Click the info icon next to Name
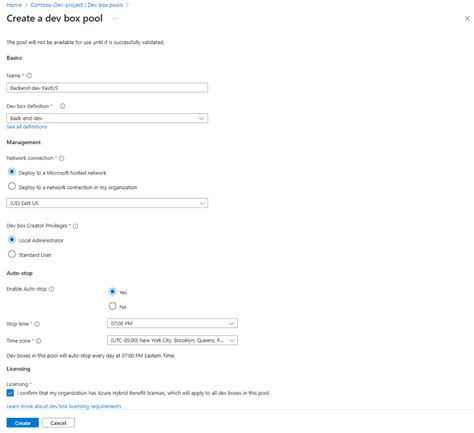This screenshot has width=474, height=433. 29,76
